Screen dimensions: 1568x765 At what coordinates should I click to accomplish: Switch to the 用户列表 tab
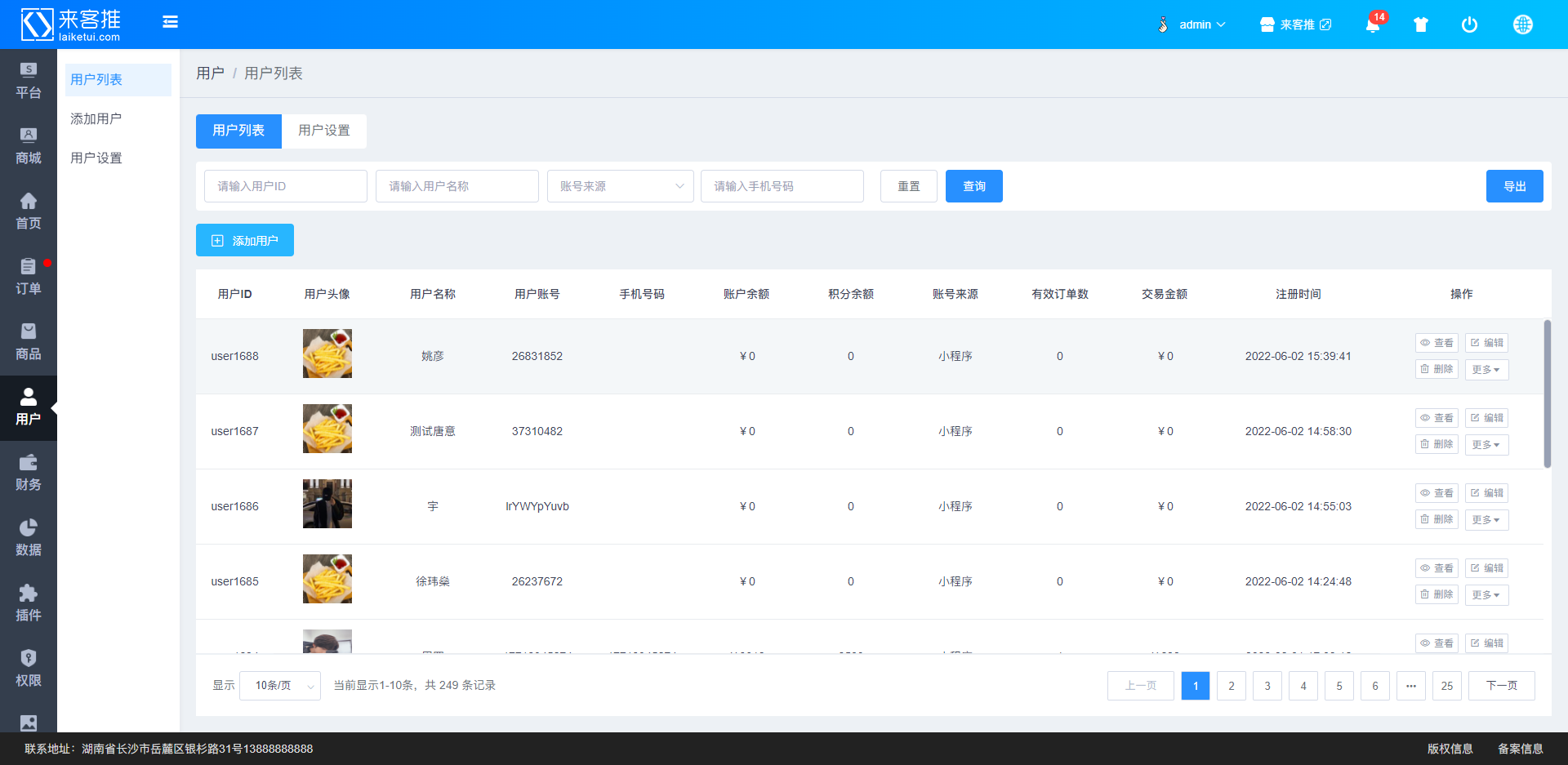238,131
